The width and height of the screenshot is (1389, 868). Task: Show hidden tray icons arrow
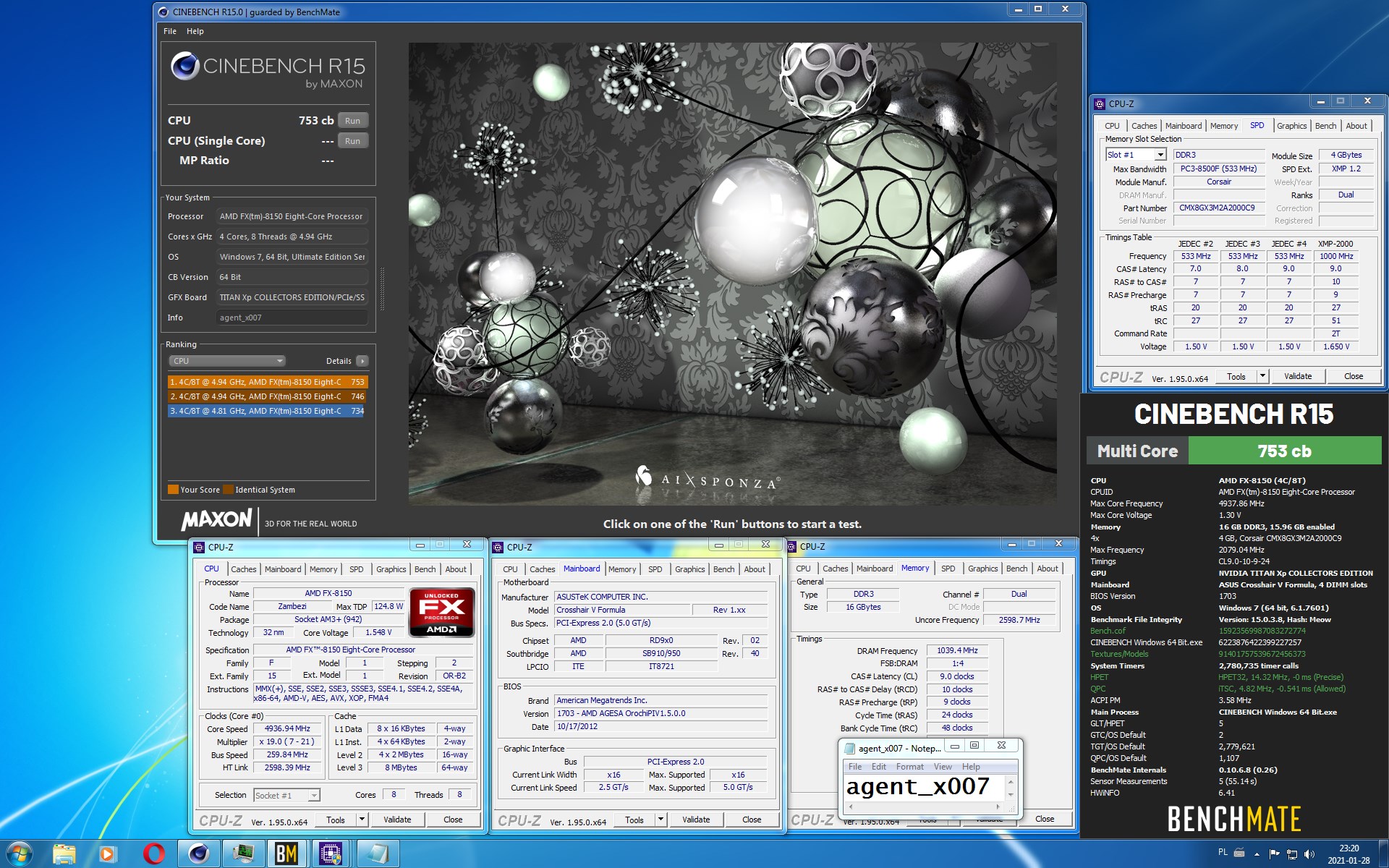click(x=1257, y=854)
